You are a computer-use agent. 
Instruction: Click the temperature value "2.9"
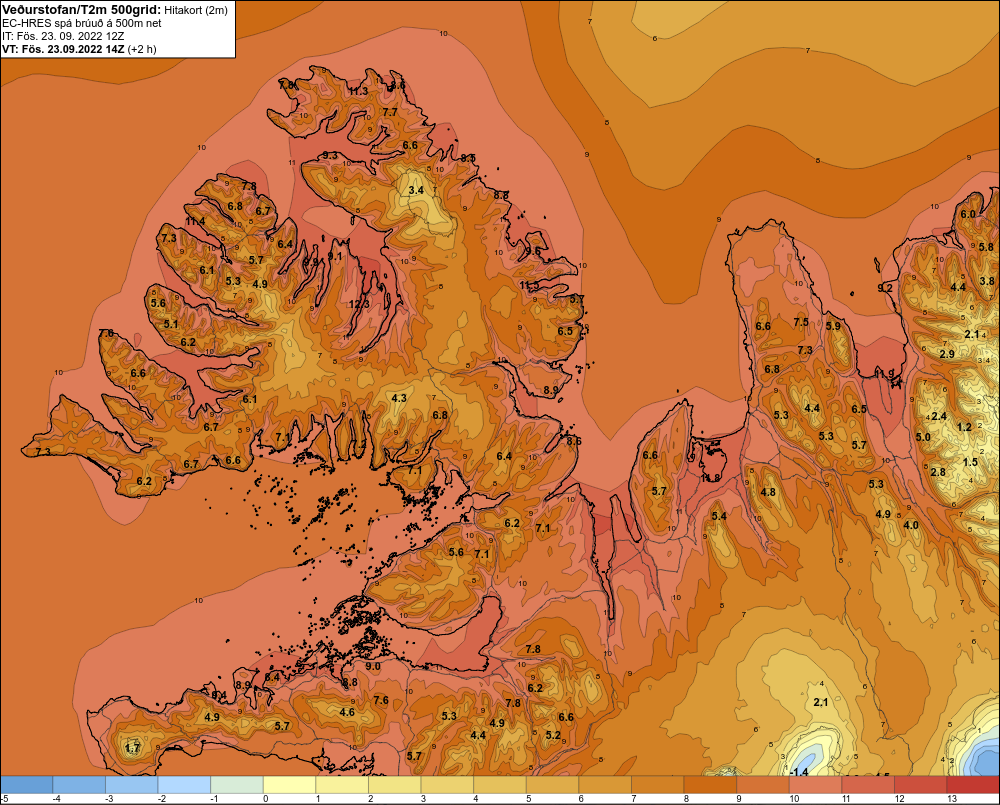click(947, 354)
